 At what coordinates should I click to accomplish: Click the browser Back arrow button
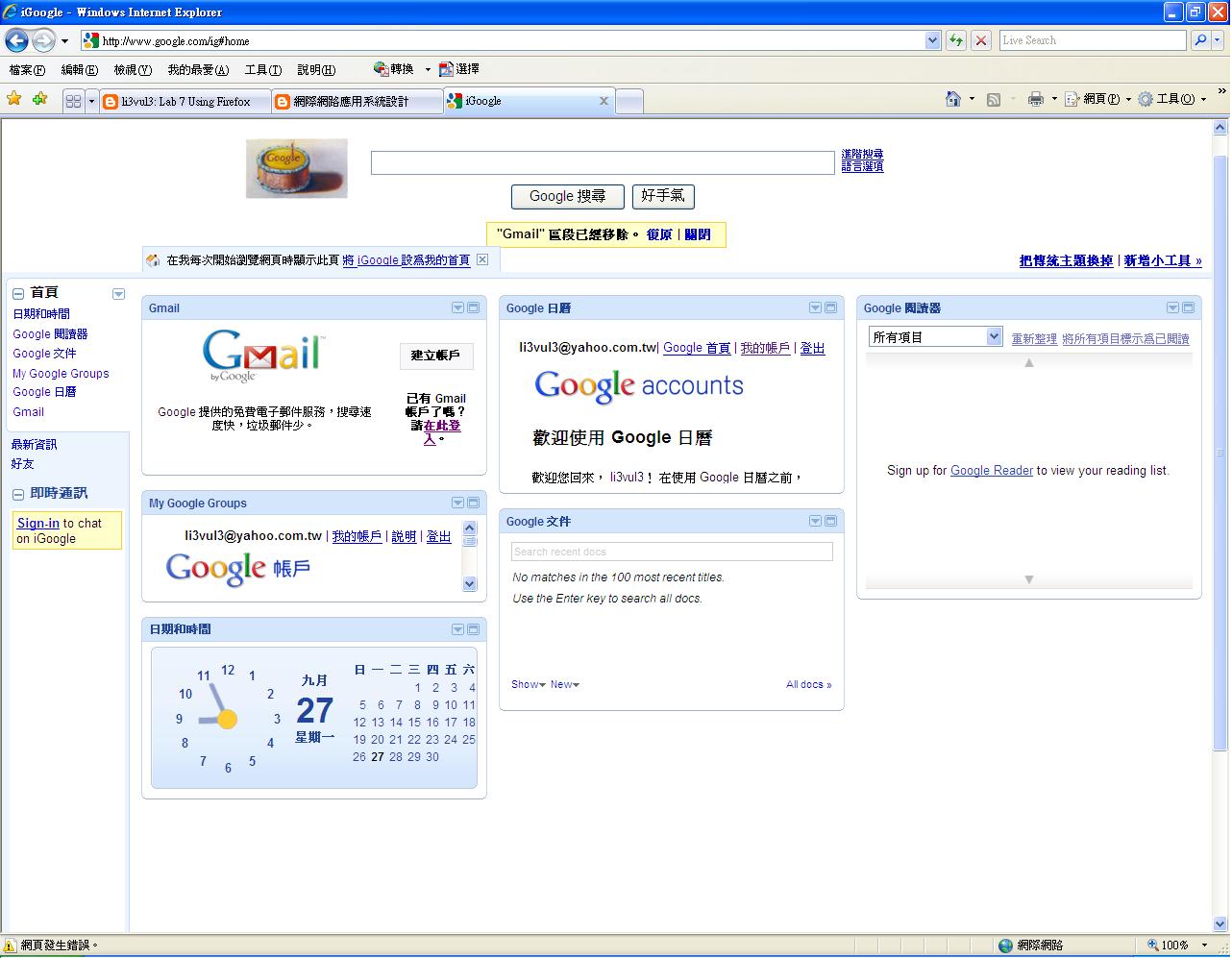(x=16, y=40)
